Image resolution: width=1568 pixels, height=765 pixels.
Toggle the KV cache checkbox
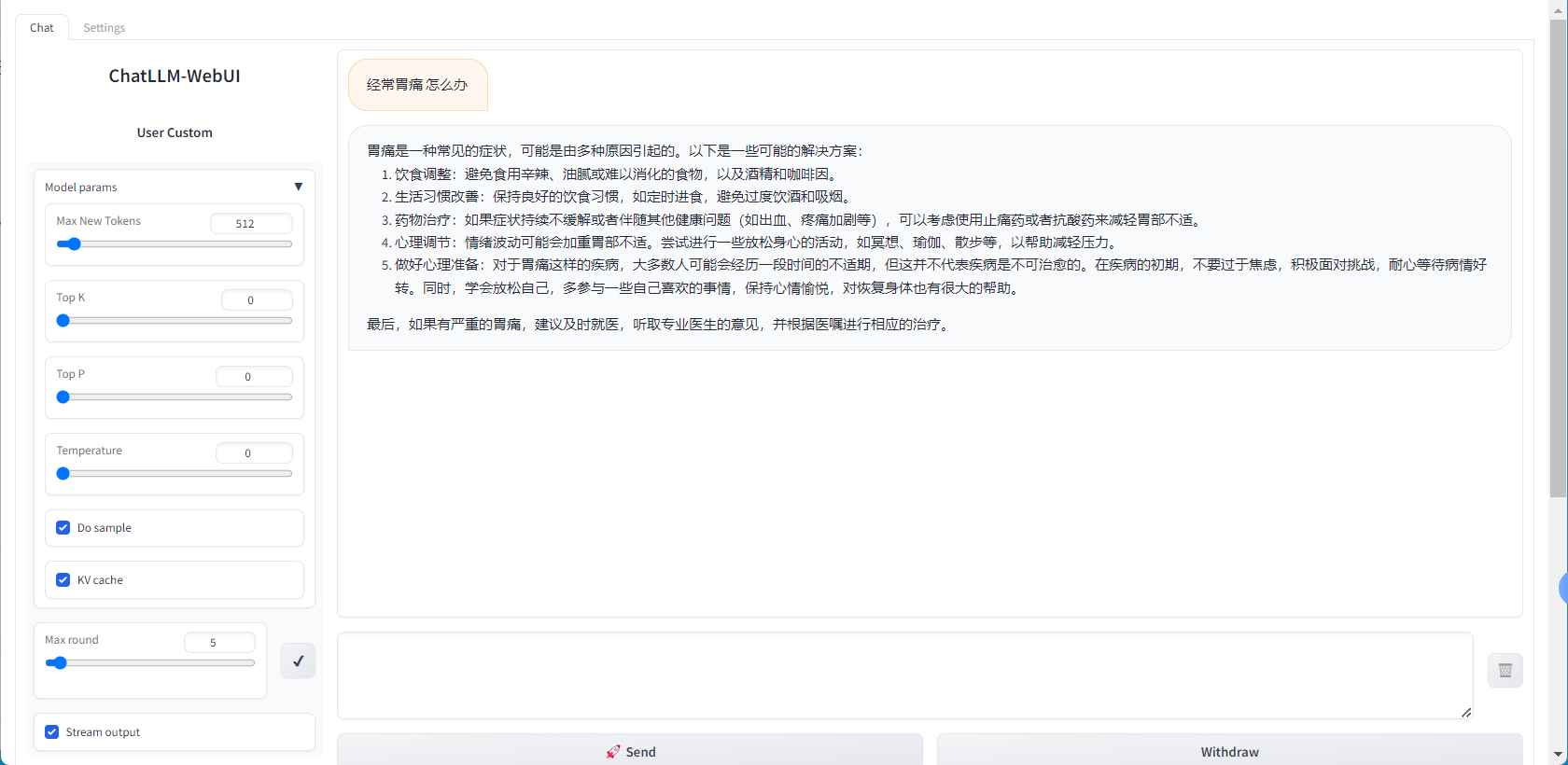[x=63, y=580]
